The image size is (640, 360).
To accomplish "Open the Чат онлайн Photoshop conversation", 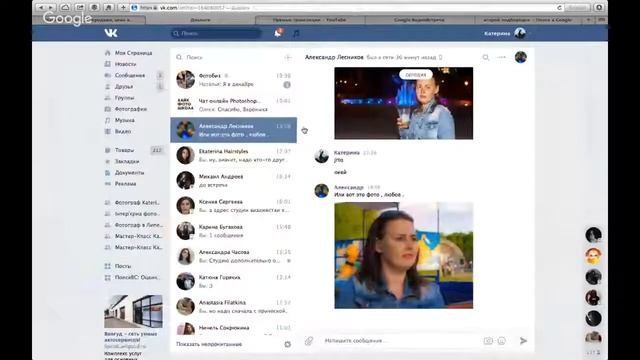I will (233, 105).
